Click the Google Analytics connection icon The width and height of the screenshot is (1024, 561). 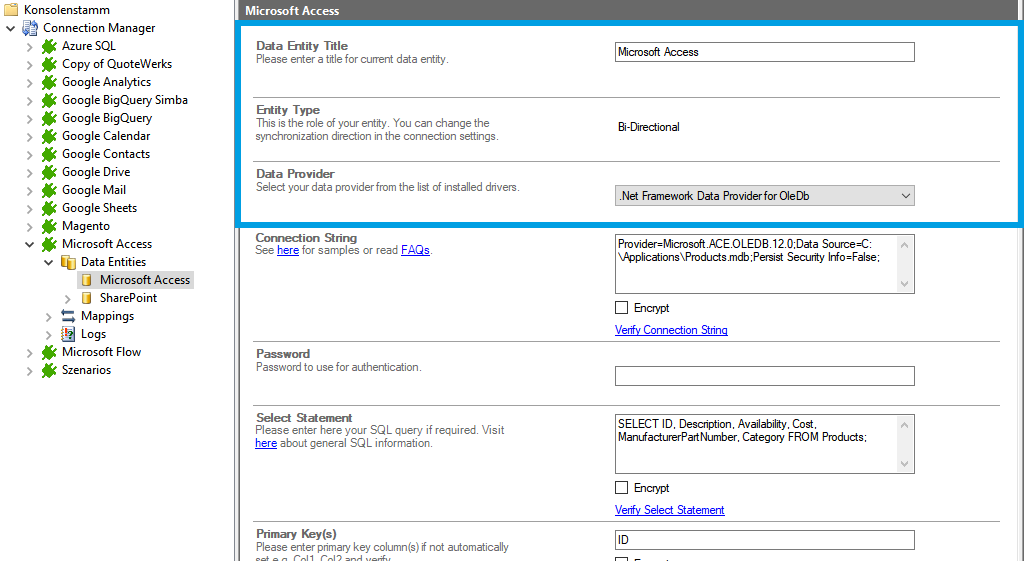click(49, 82)
